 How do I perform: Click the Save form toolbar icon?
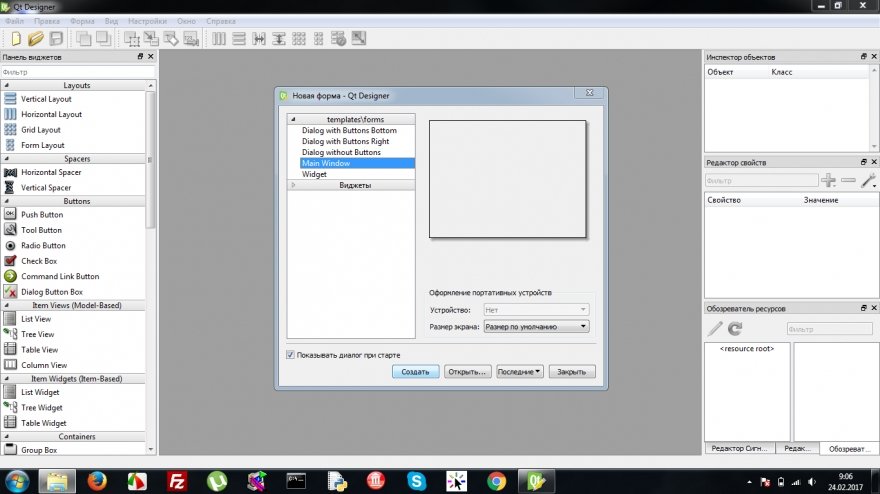(x=56, y=39)
